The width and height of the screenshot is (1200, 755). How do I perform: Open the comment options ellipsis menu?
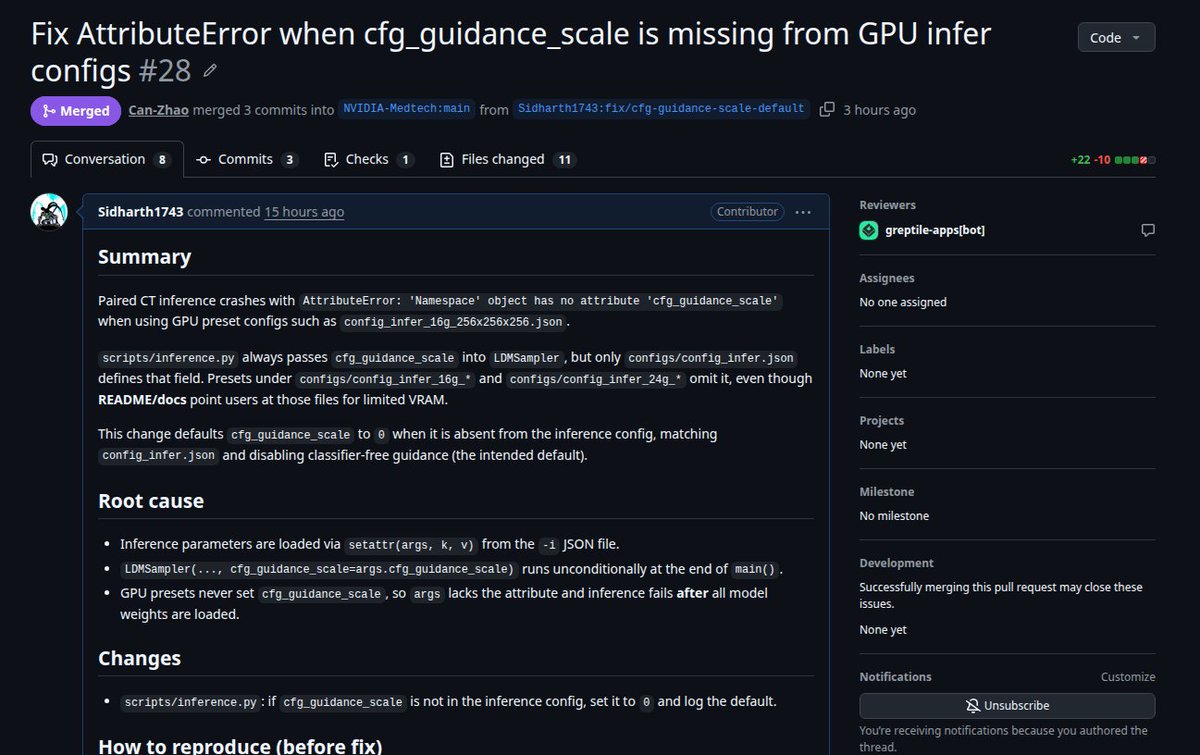[803, 212]
